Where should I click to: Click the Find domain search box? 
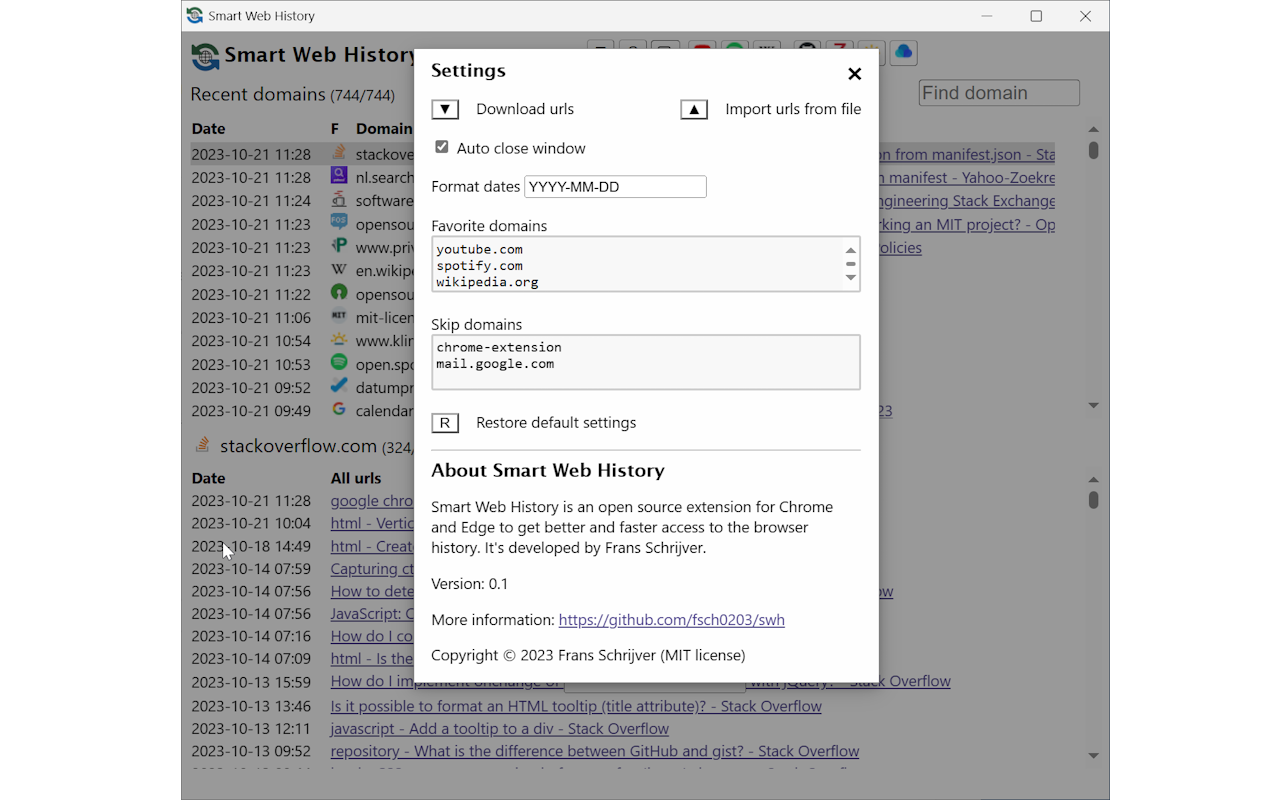[999, 93]
